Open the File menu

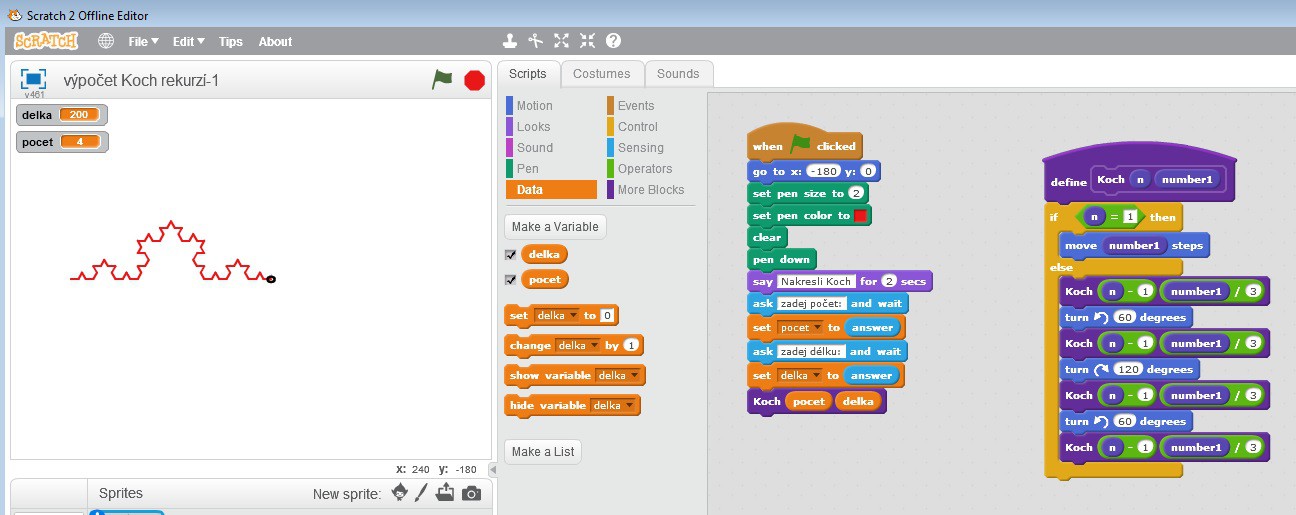(143, 42)
